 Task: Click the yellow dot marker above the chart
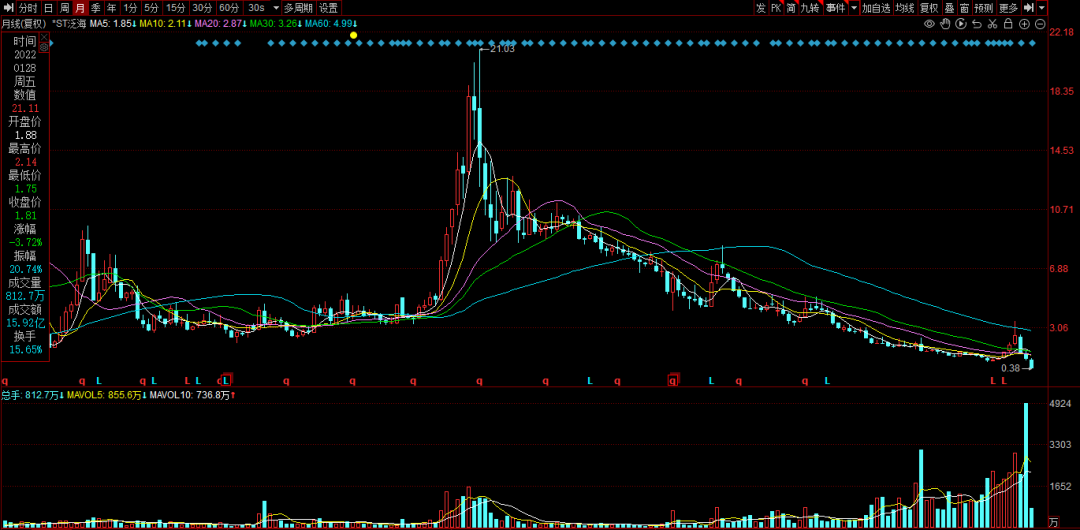353,35
